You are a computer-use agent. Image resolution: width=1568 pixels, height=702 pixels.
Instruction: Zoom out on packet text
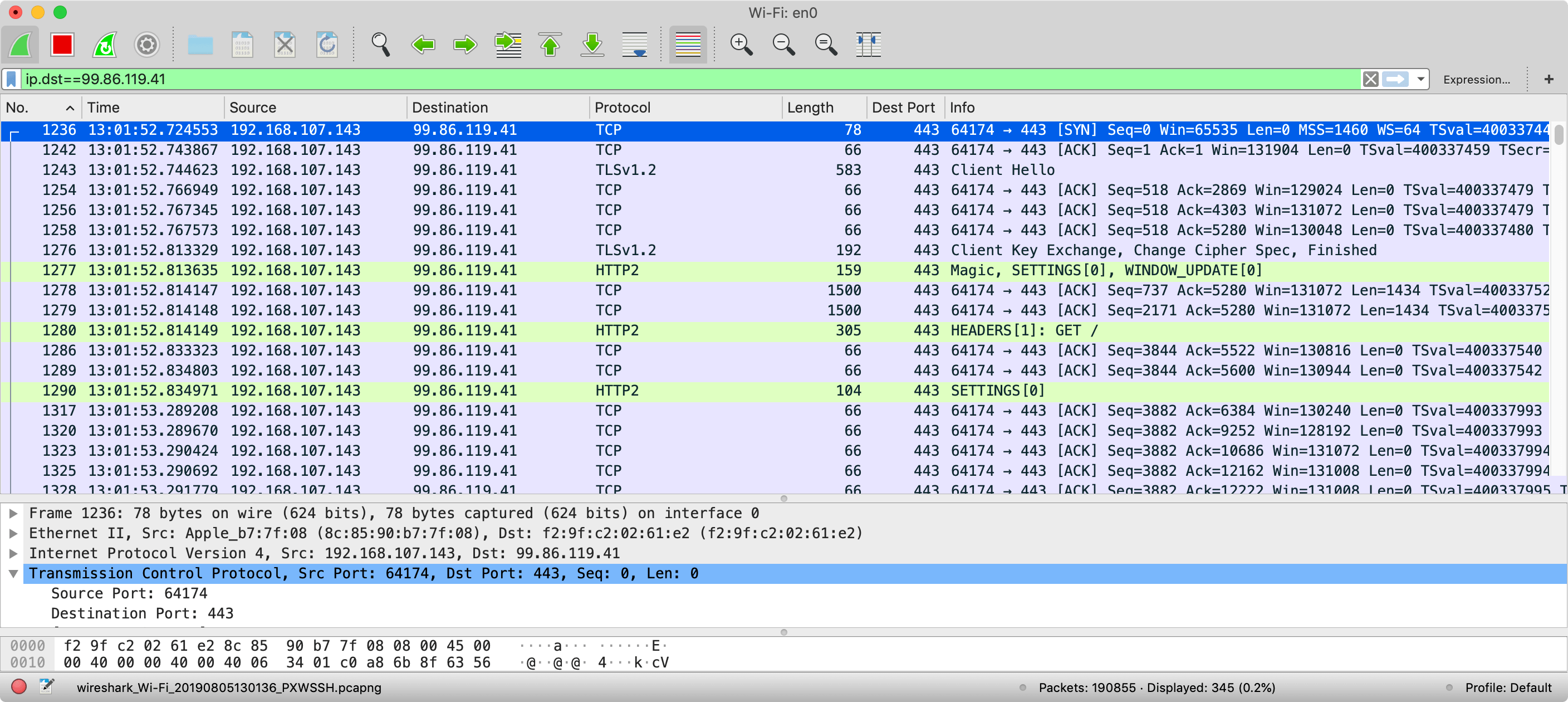pos(783,45)
